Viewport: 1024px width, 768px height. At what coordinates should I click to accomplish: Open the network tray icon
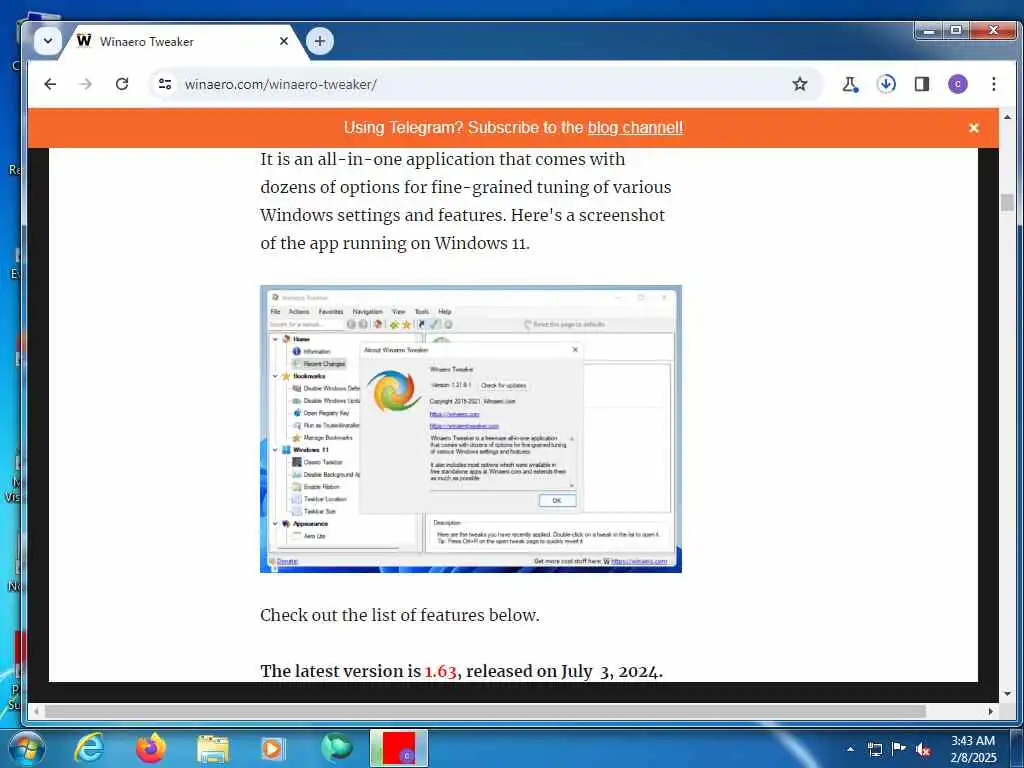875,749
